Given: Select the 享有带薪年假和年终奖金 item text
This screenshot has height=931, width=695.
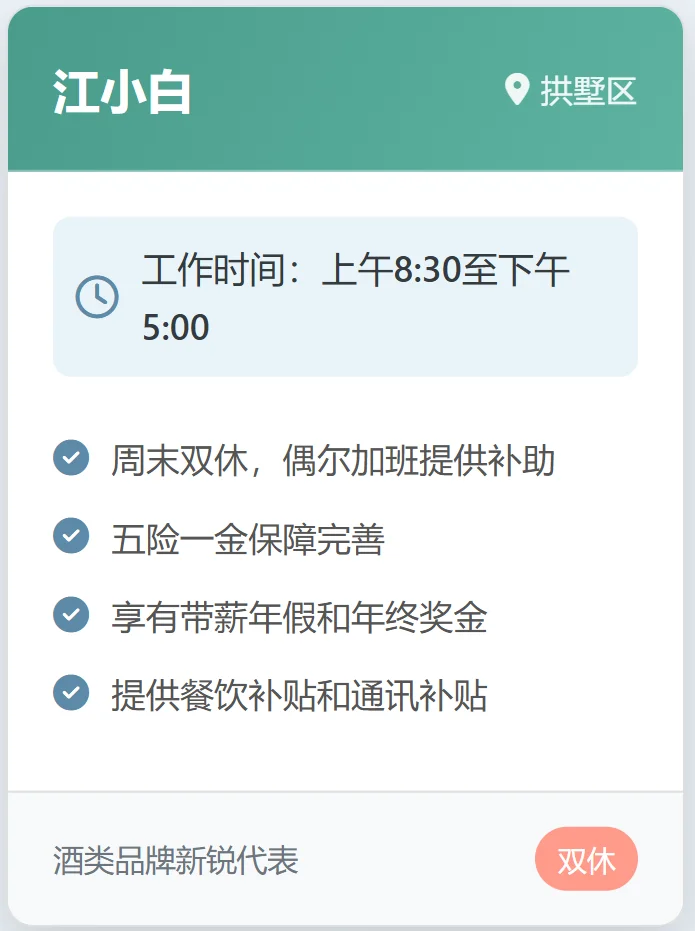Looking at the screenshot, I should point(298,617).
